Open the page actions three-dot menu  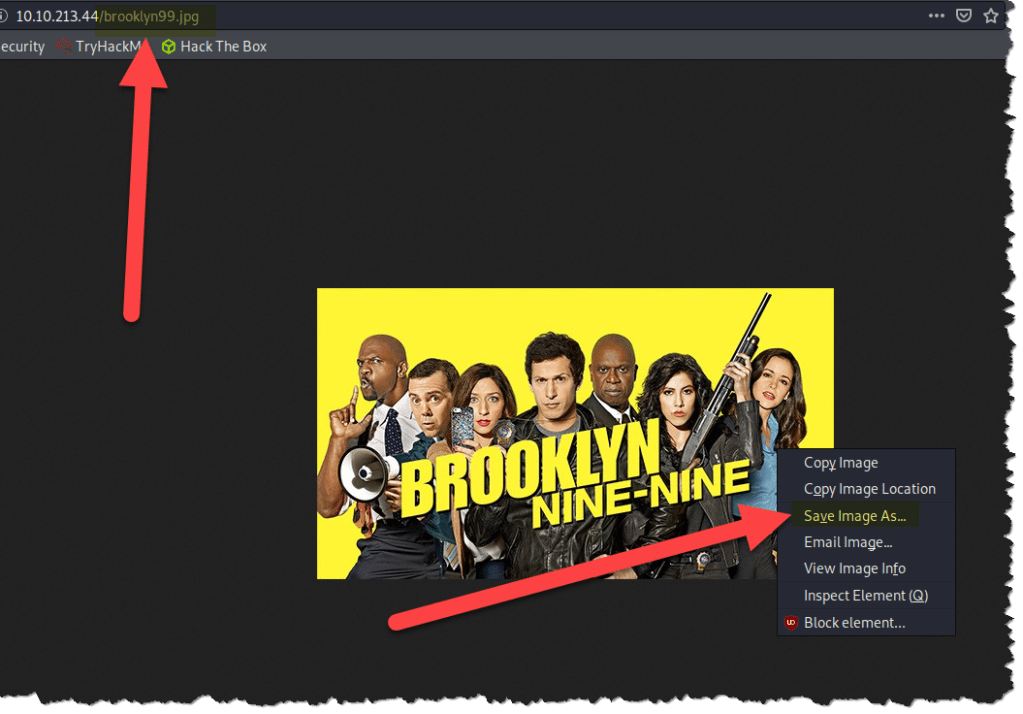tap(936, 16)
